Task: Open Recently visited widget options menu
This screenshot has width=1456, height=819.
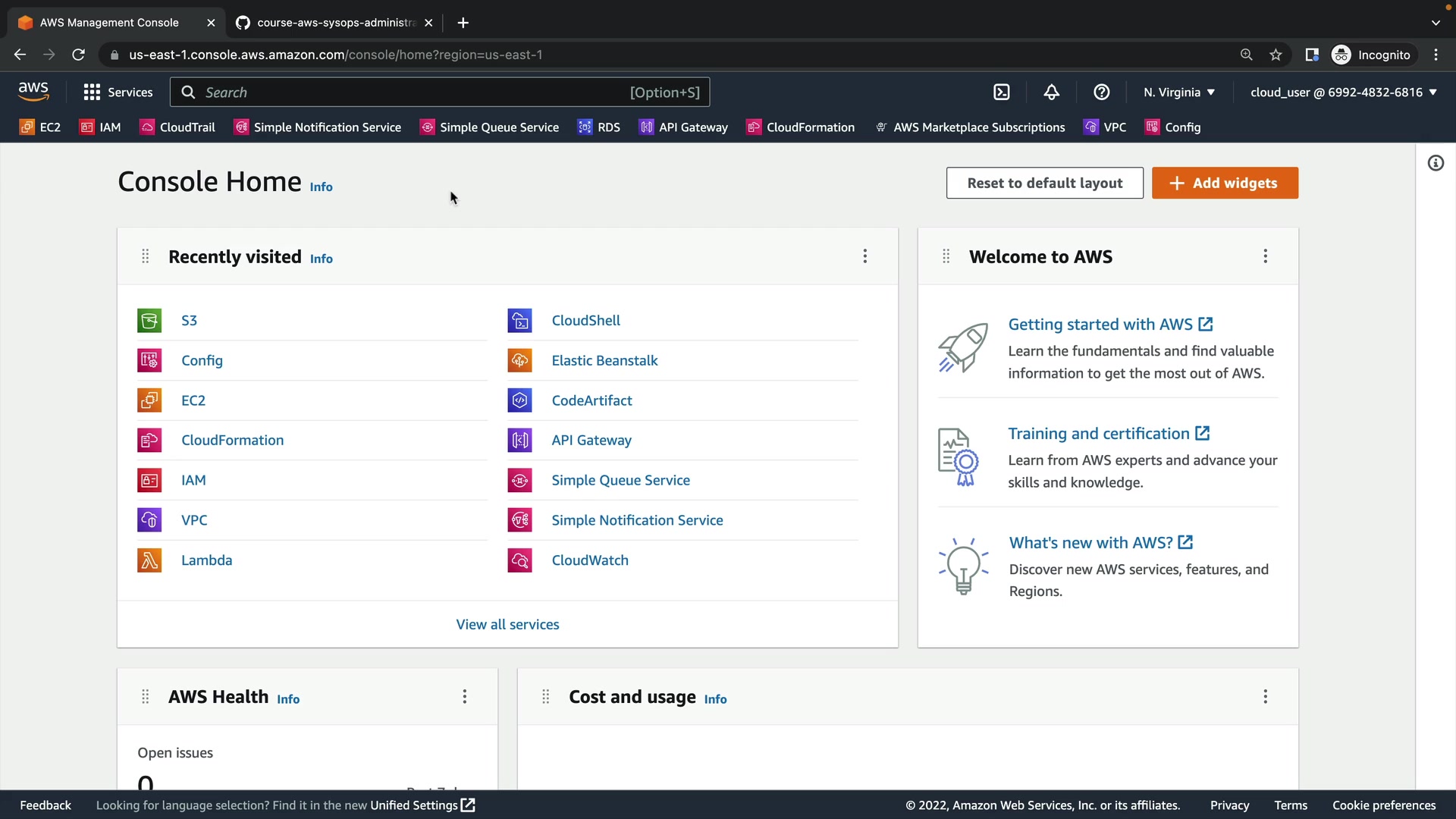Action: point(864,256)
